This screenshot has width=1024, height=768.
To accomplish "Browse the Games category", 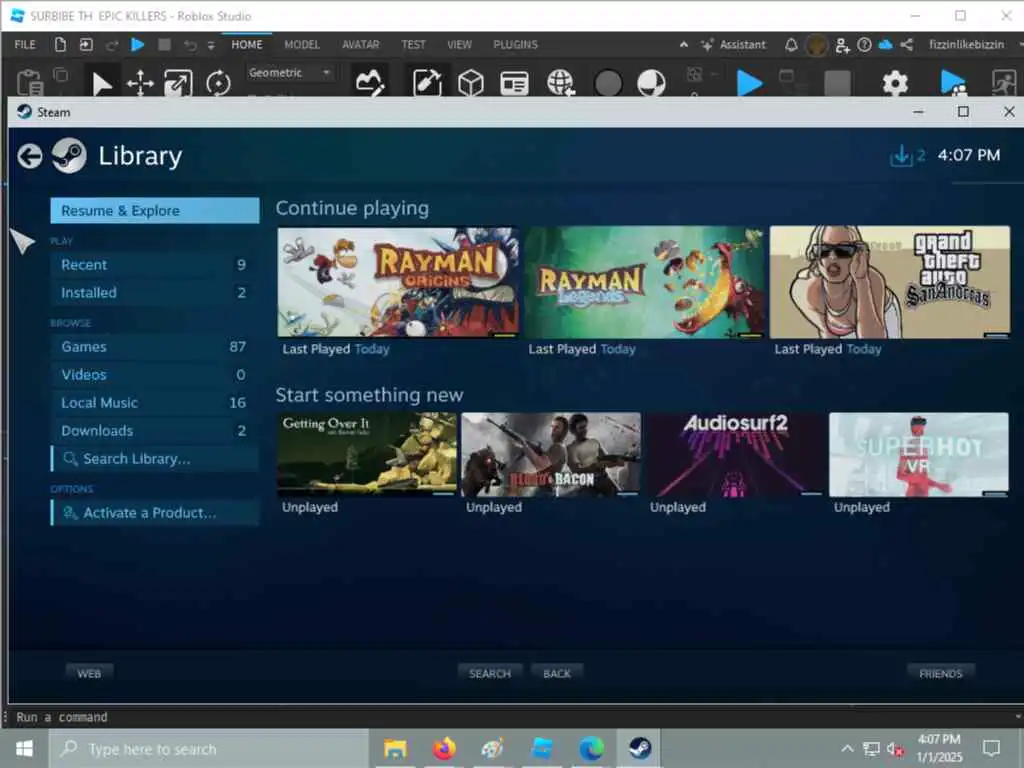I will tap(155, 347).
